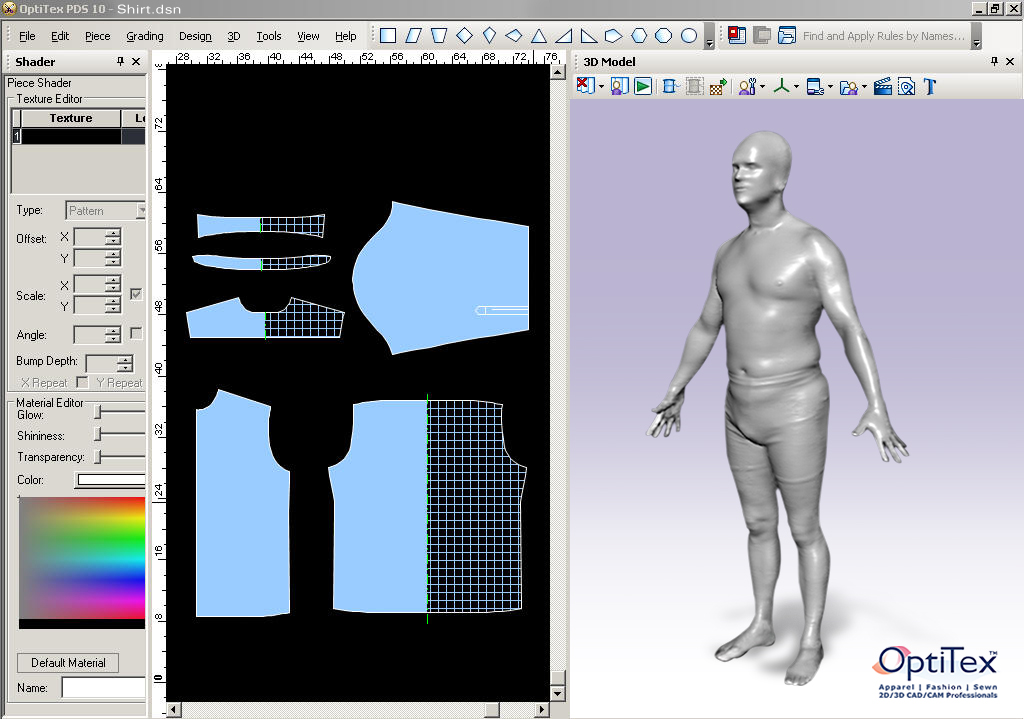Expand the avatar properties dropdown arrow
1024x719 pixels.
click(762, 86)
